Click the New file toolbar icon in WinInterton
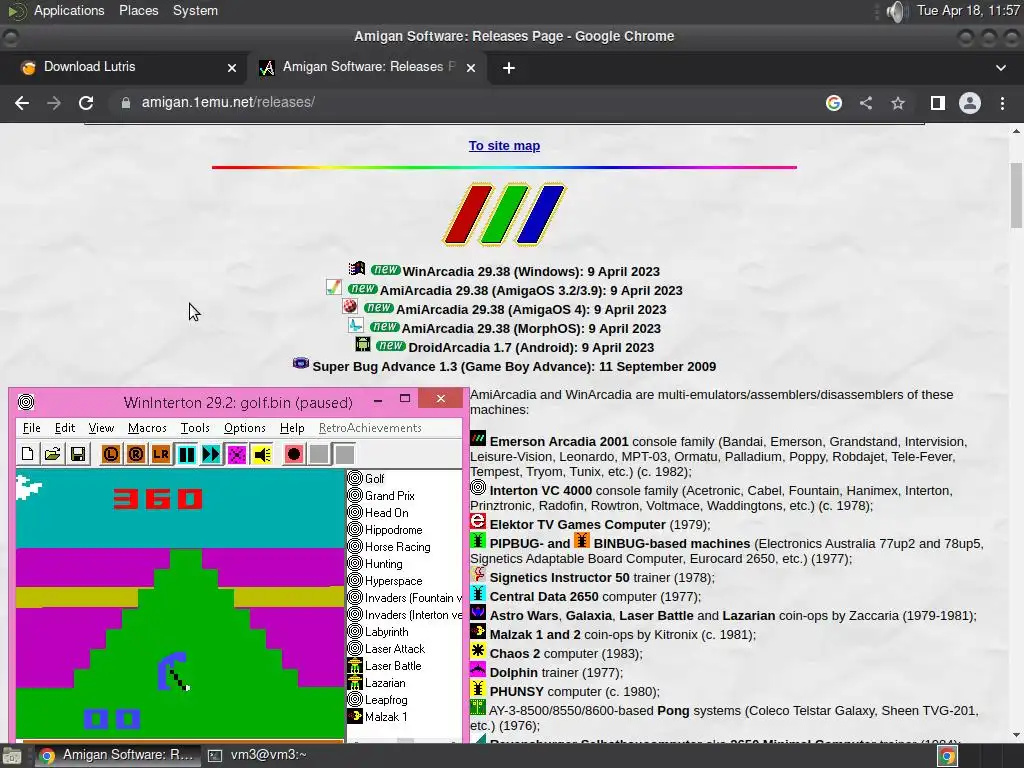Image resolution: width=1024 pixels, height=768 pixels. pos(27,454)
